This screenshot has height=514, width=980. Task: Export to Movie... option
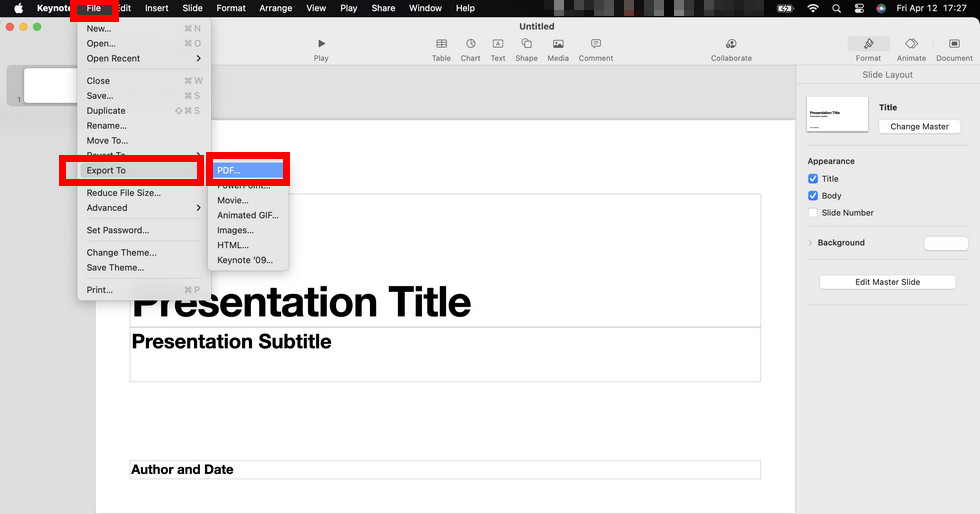(x=248, y=200)
